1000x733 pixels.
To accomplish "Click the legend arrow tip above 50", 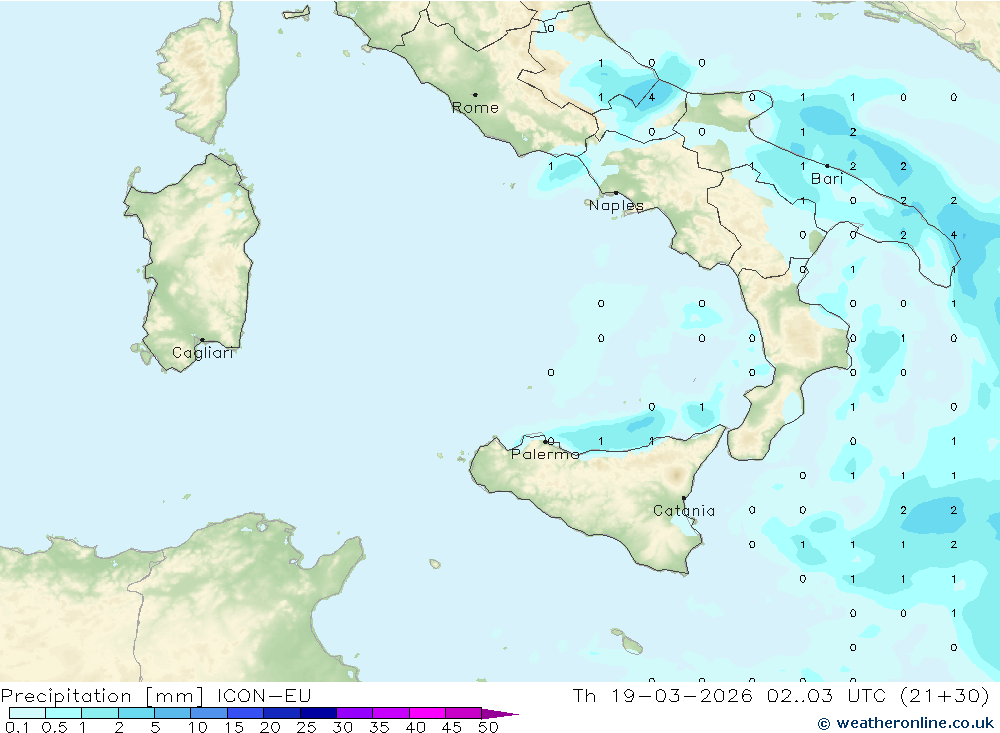I will coord(500,714).
